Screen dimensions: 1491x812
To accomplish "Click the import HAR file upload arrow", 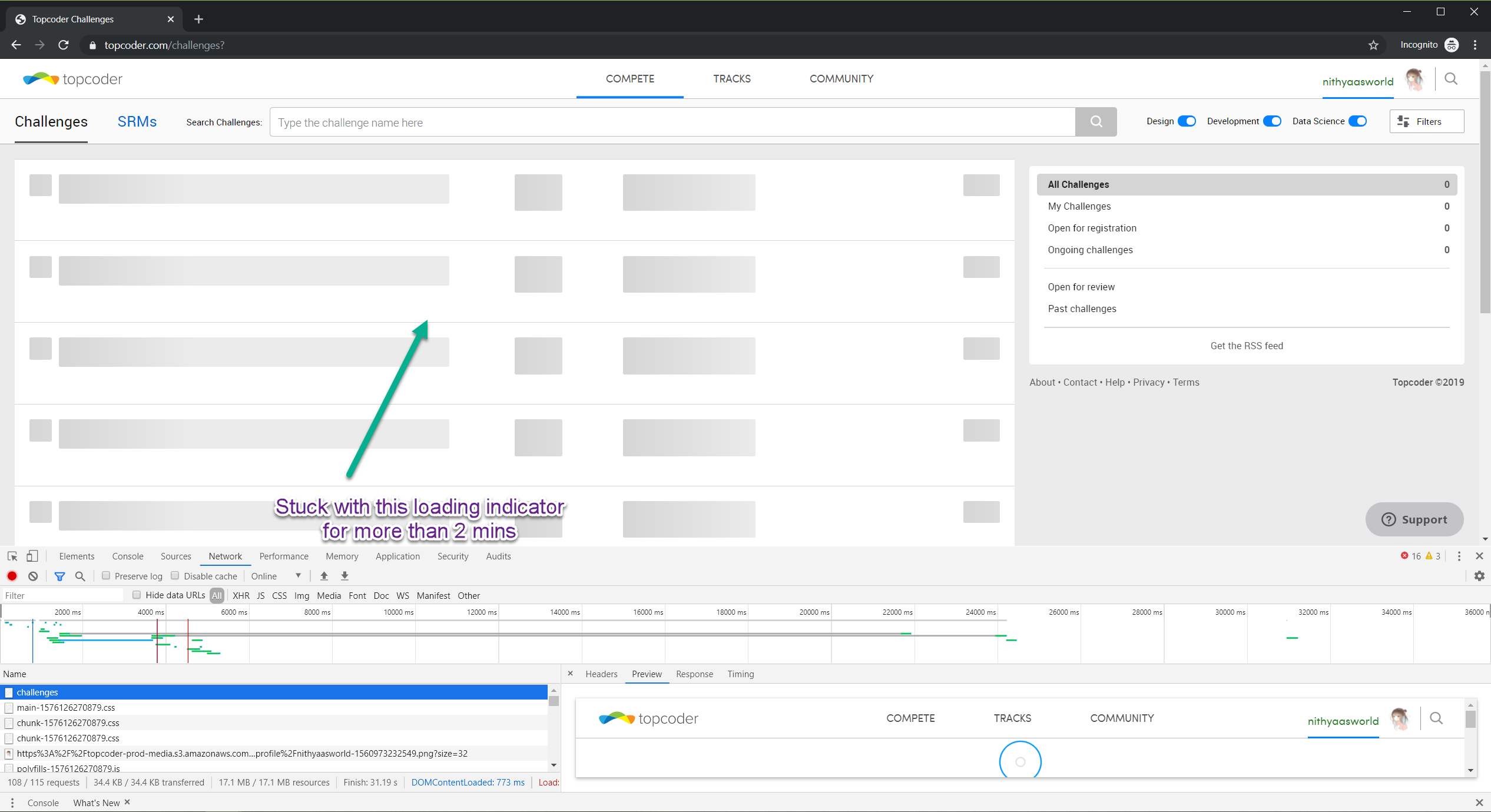I will [x=324, y=576].
